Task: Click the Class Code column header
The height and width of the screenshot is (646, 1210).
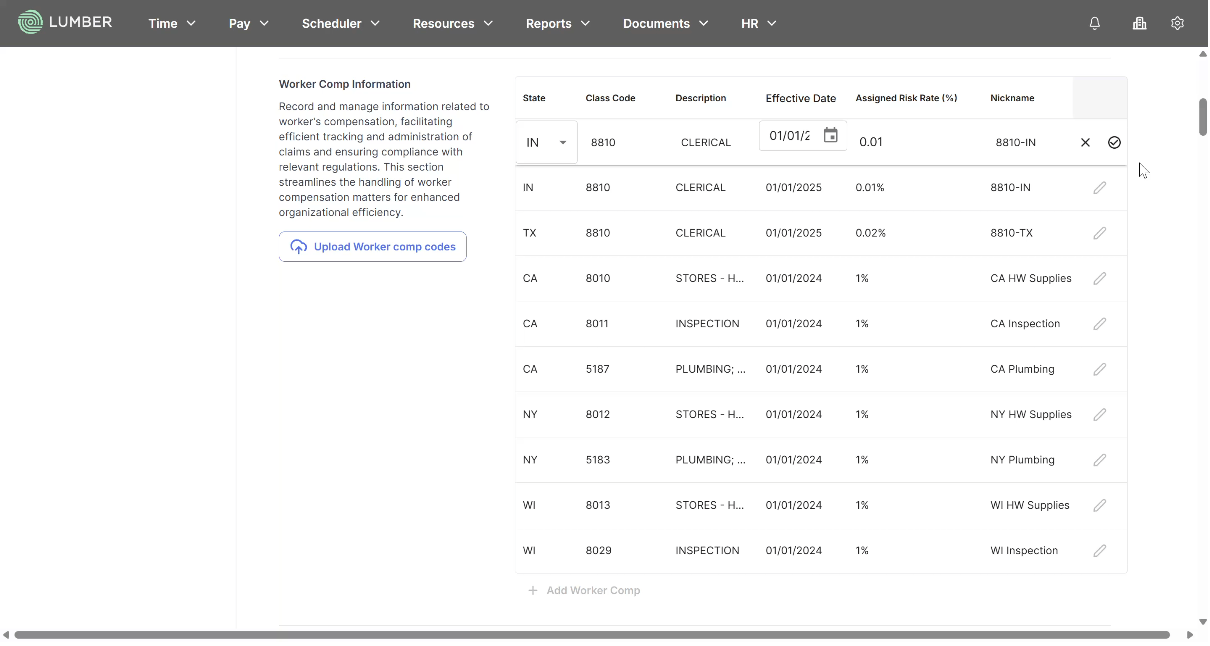Action: click(x=610, y=98)
